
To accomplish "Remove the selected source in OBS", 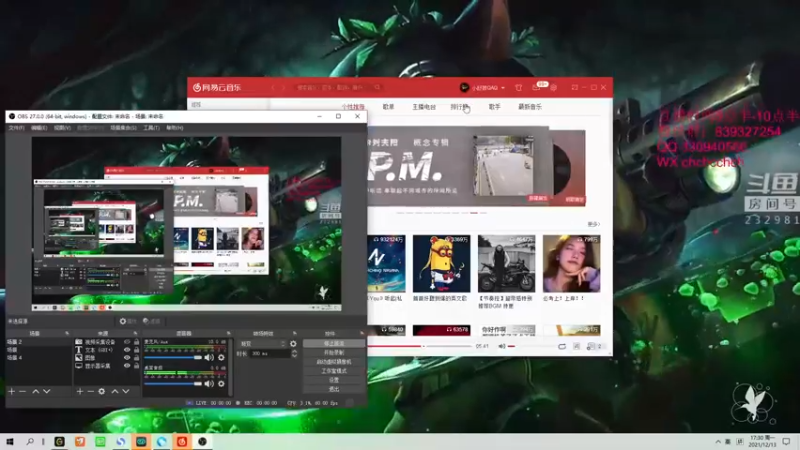I will (x=90, y=391).
